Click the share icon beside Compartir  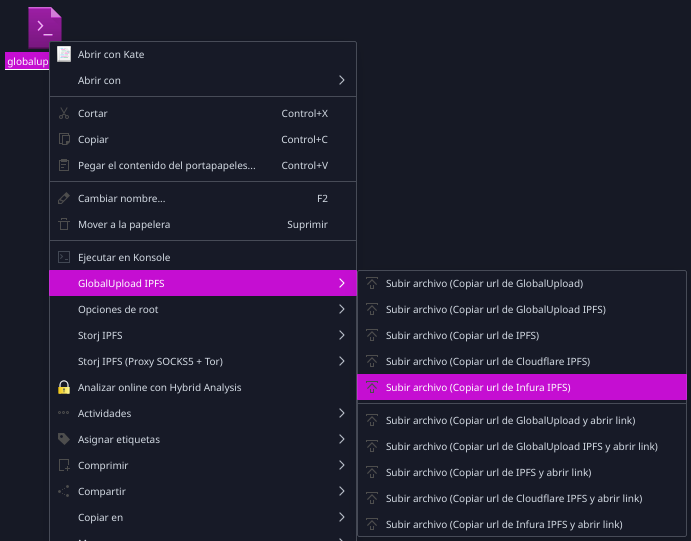click(64, 491)
